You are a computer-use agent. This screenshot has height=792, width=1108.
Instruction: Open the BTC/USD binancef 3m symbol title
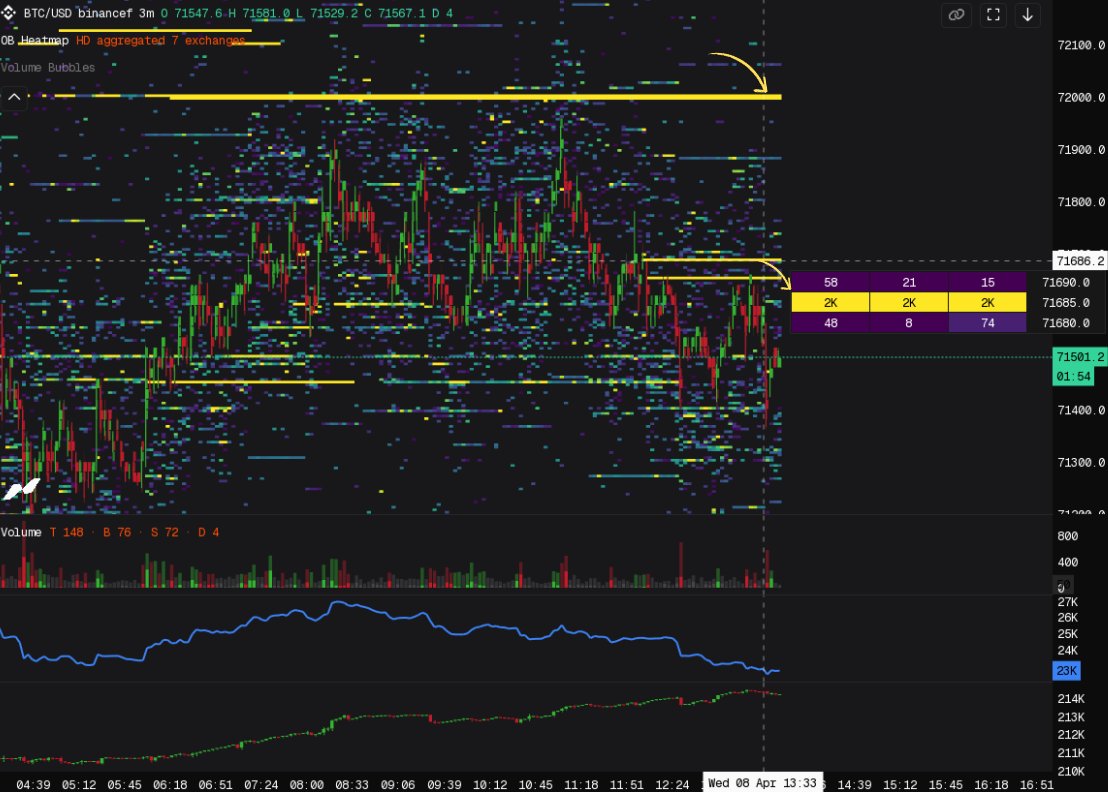(x=88, y=13)
